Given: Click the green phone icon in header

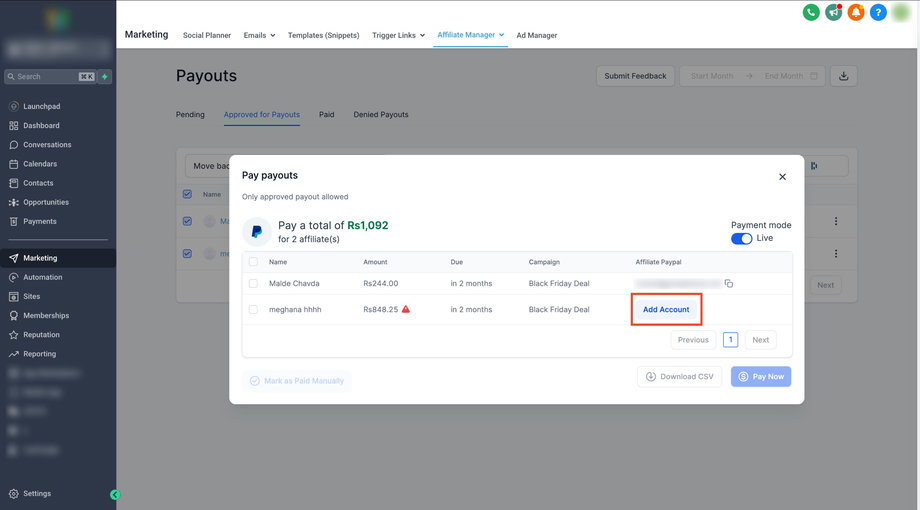Looking at the screenshot, I should [x=811, y=13].
